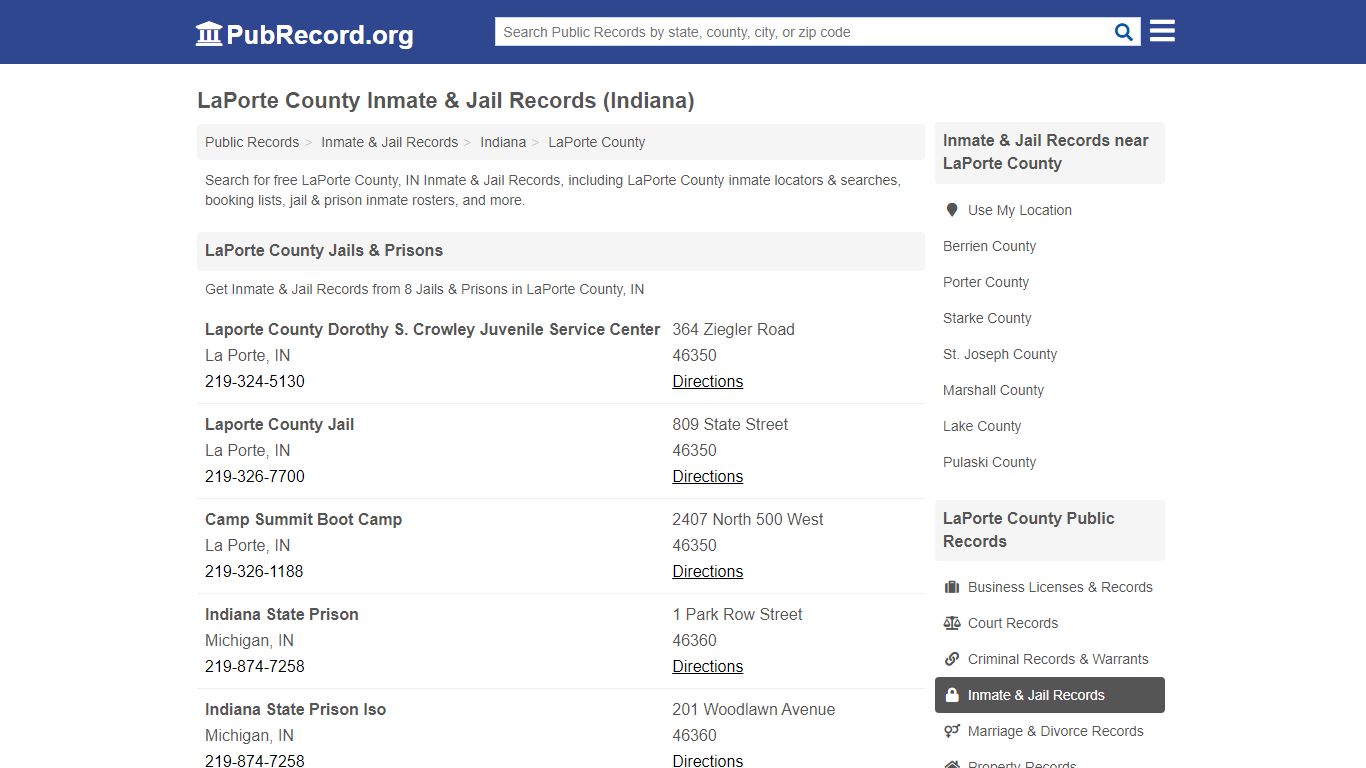This screenshot has height=768, width=1366.
Task: Select LaPorte County breadcrumb
Action: point(596,142)
